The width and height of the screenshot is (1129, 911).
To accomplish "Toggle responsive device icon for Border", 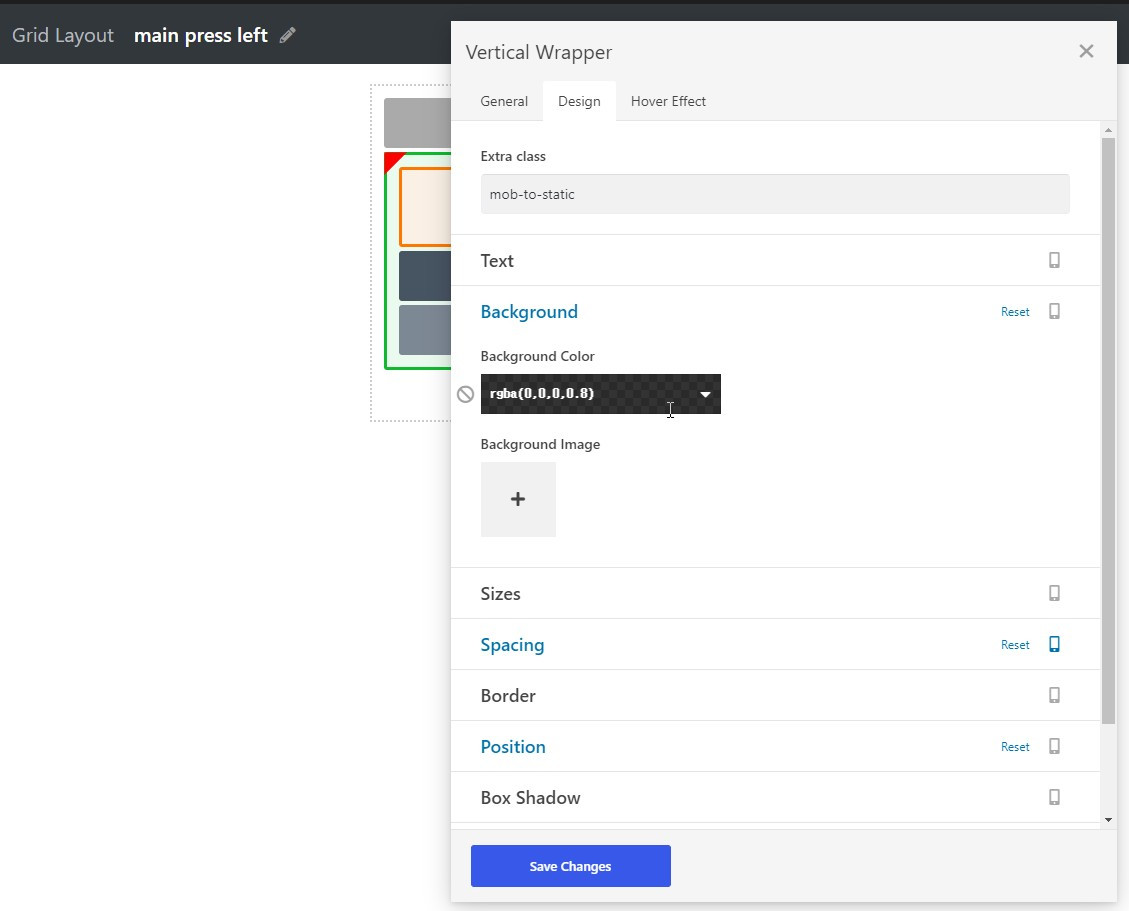I will coord(1054,695).
